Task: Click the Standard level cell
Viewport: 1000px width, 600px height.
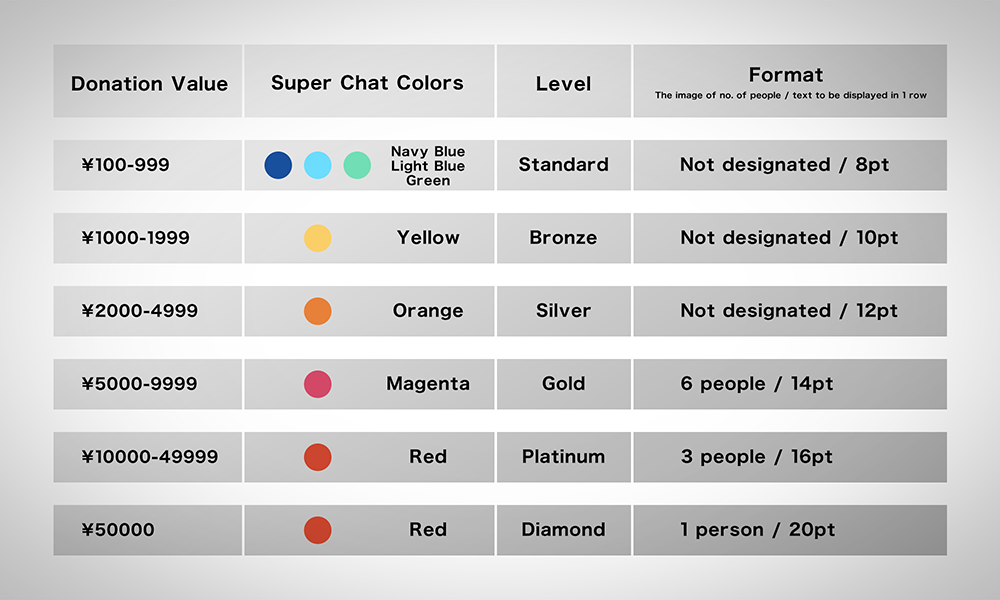Action: pos(564,165)
